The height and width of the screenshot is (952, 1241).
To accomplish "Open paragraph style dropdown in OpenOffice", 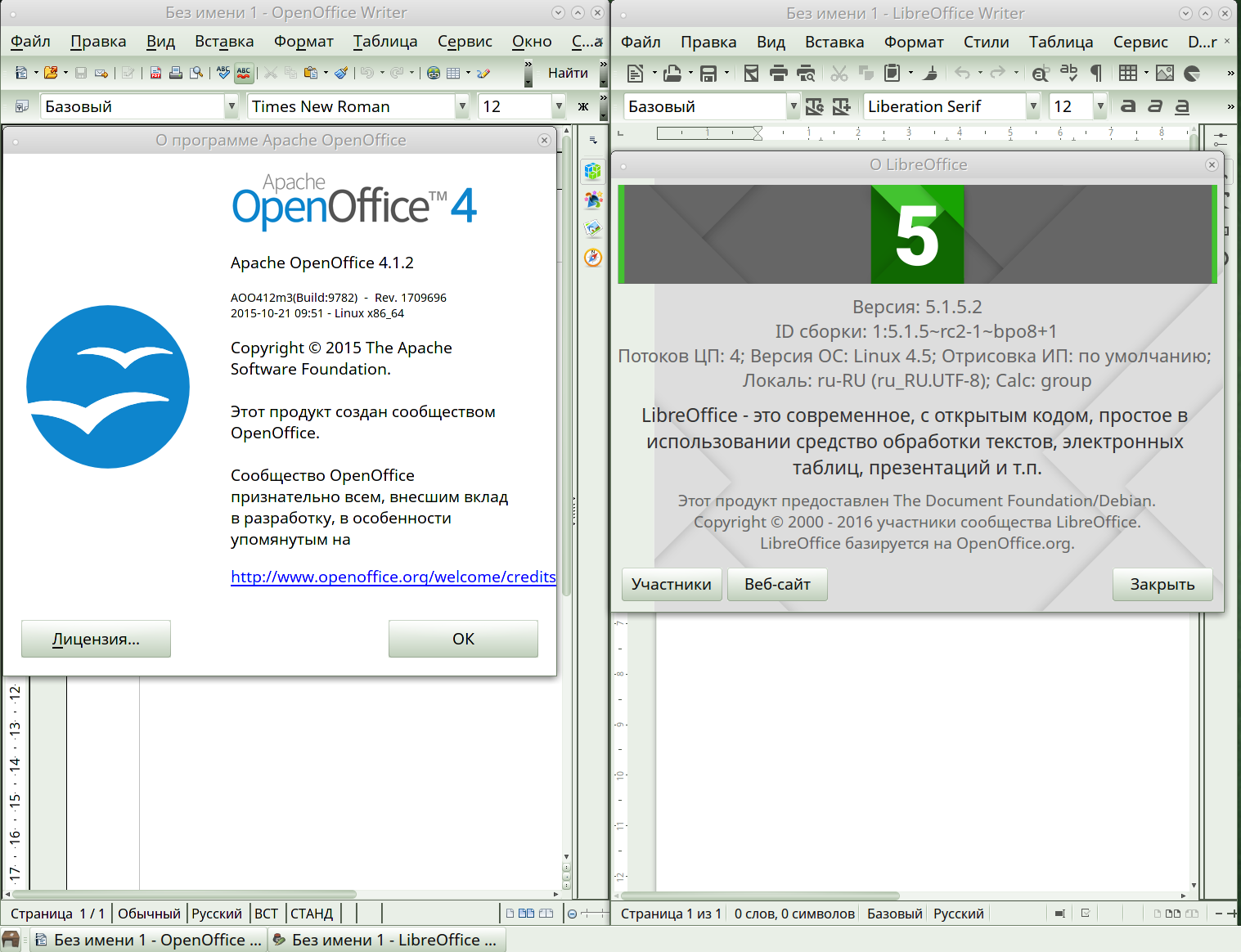I will [232, 106].
